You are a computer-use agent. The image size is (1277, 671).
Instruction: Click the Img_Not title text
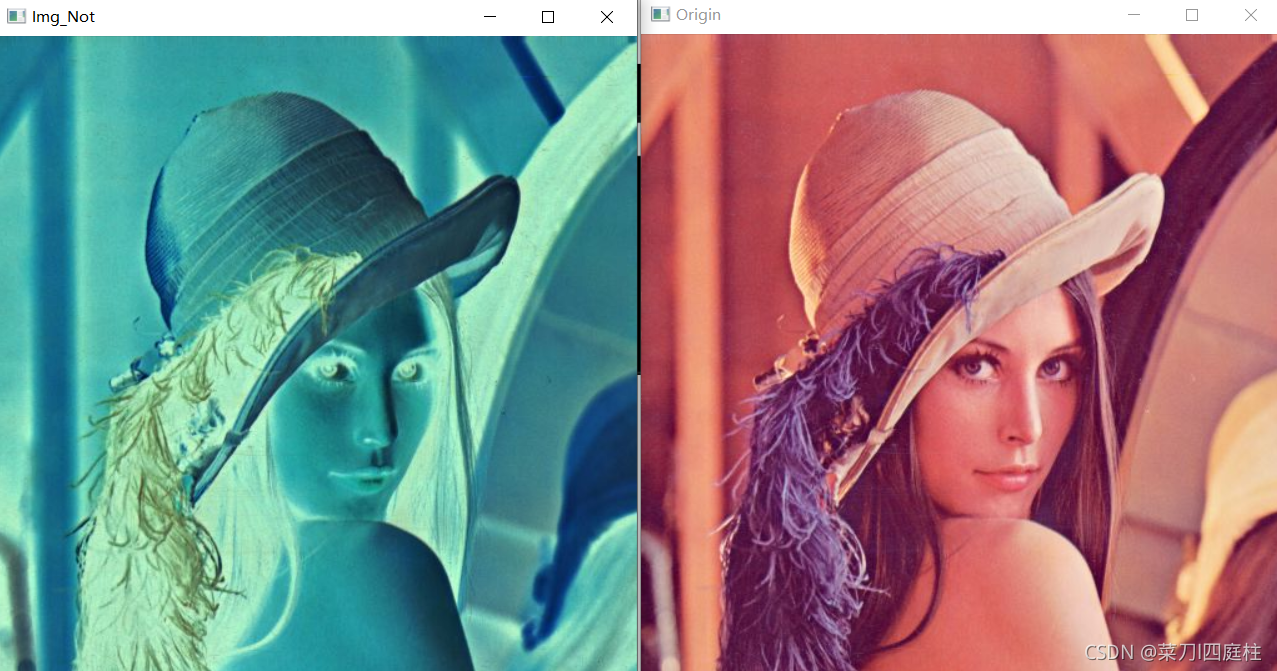coord(64,17)
